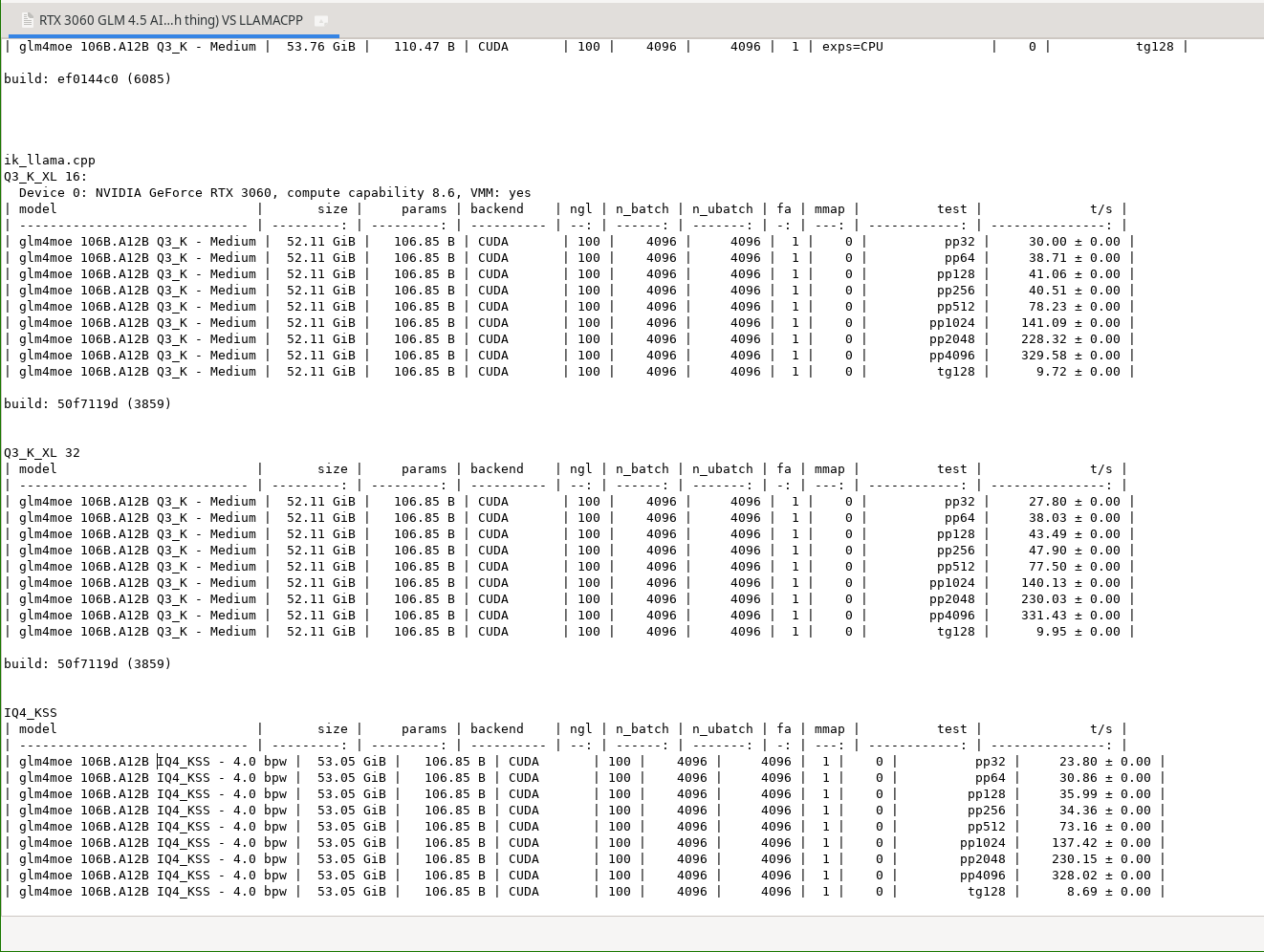Click the '331.43 ± 0.00' t/s value

(x=1071, y=616)
